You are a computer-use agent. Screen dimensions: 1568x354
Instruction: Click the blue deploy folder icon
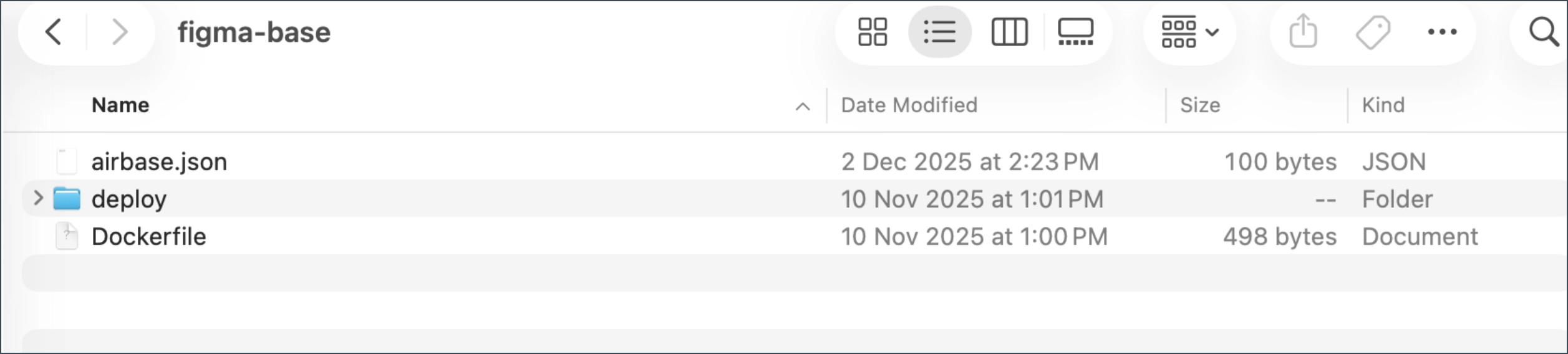point(67,199)
